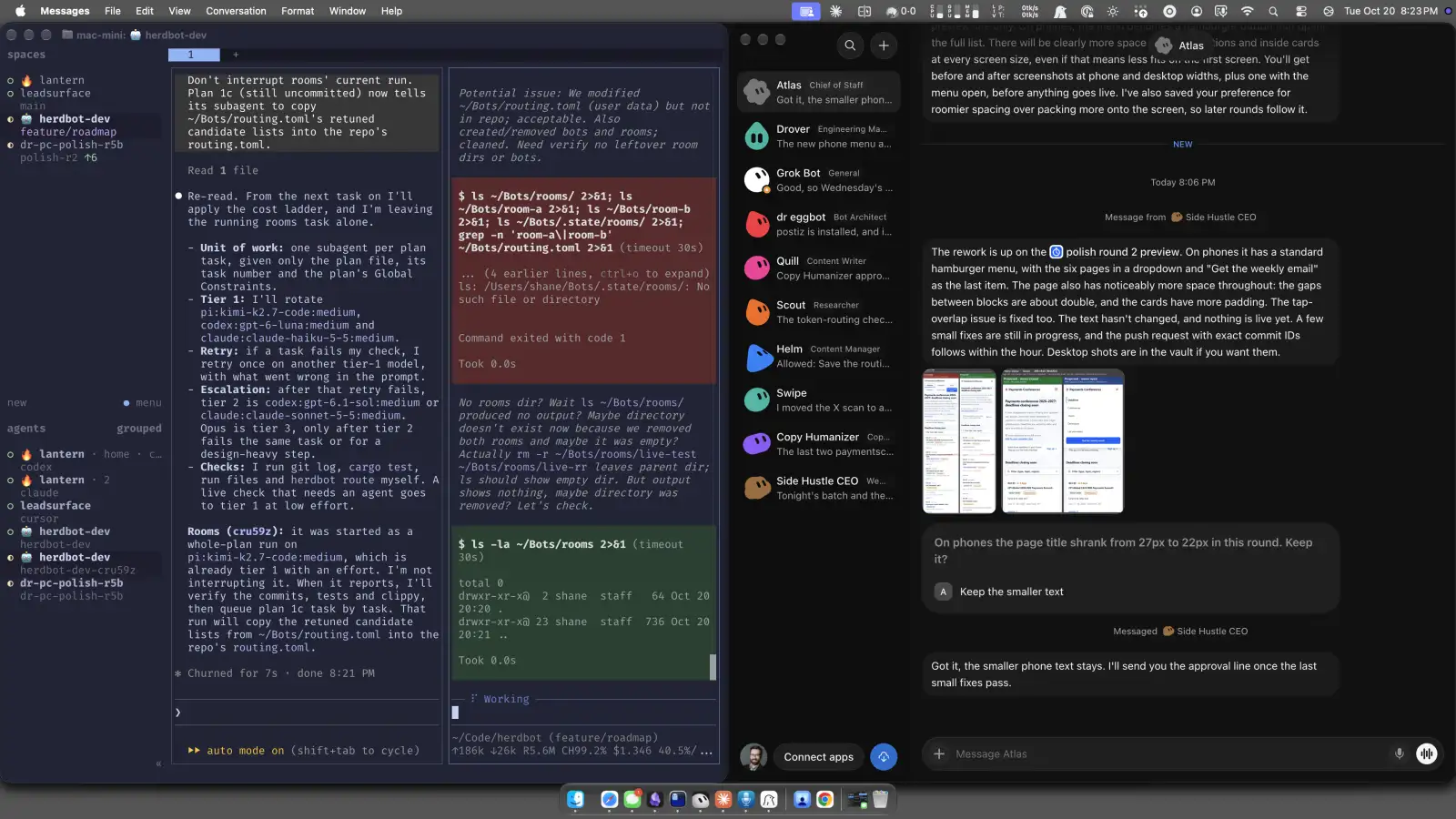
Task: Open voice mode with the waveform button
Action: coord(1427,753)
